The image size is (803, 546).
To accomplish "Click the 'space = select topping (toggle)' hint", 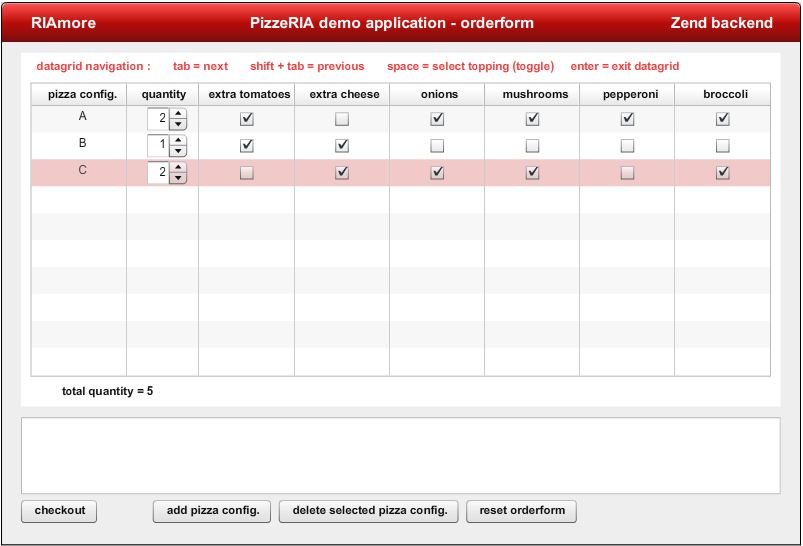I will tap(471, 66).
